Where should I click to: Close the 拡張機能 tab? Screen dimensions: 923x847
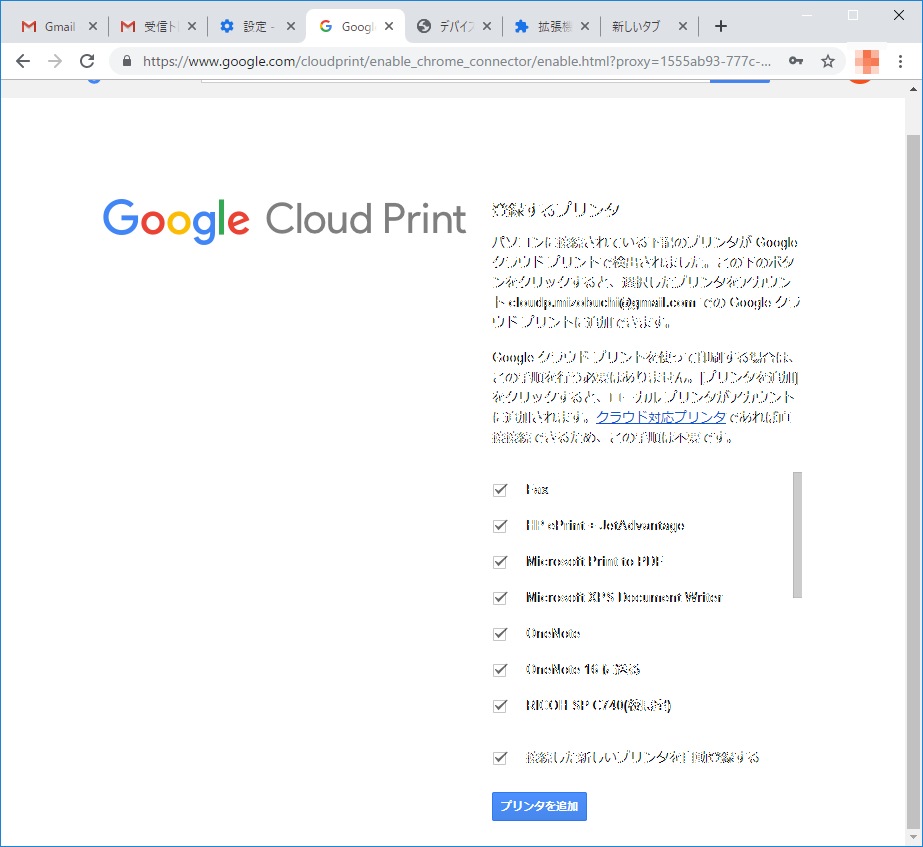click(585, 26)
